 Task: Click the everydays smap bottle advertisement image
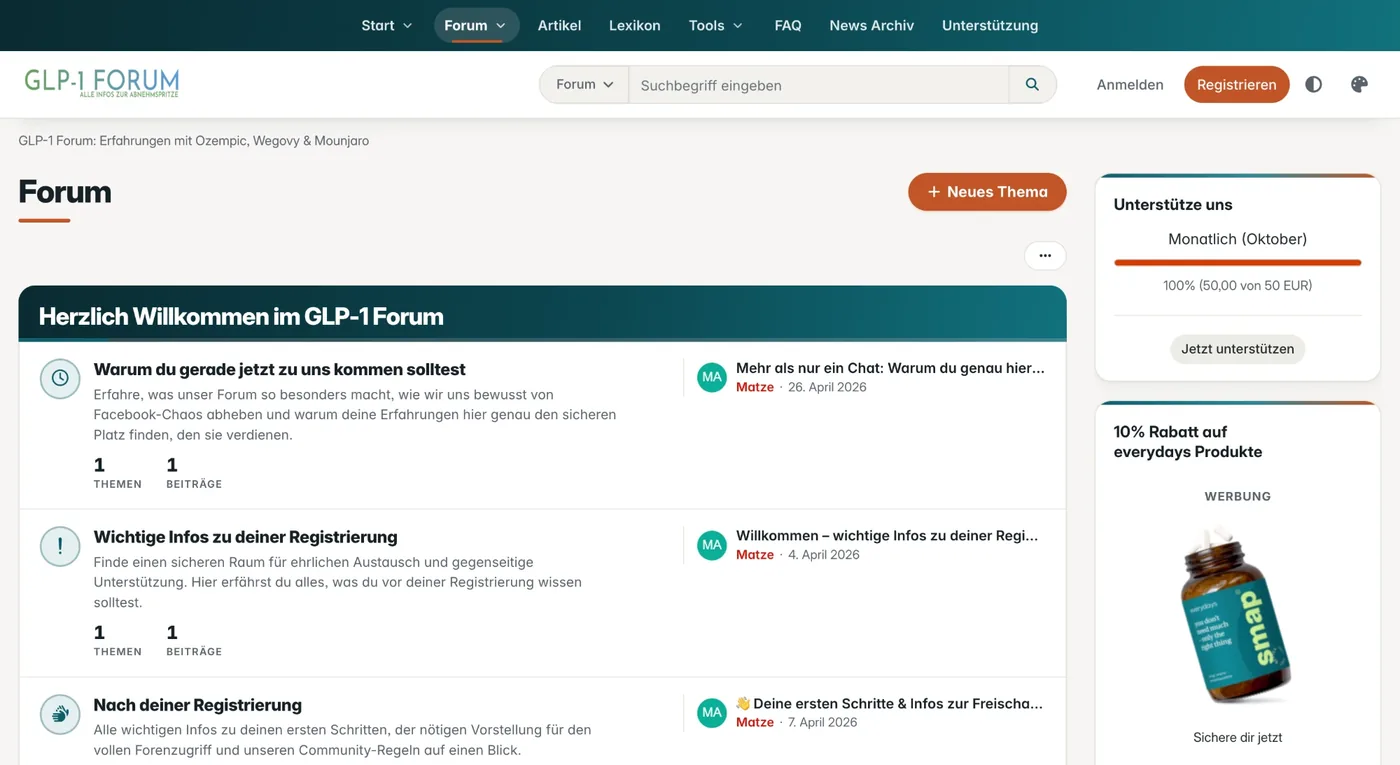tap(1238, 615)
